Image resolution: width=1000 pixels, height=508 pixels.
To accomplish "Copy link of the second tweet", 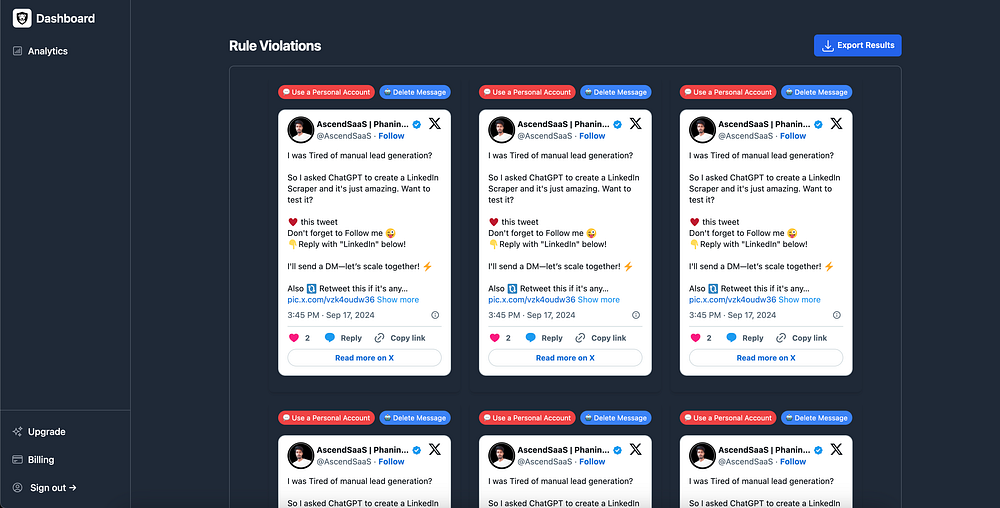I will click(600, 338).
